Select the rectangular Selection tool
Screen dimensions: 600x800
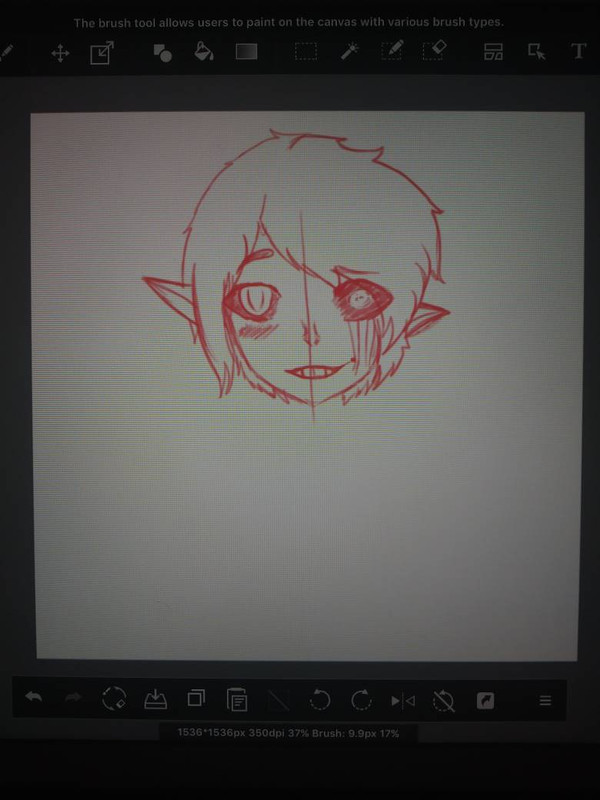click(306, 52)
